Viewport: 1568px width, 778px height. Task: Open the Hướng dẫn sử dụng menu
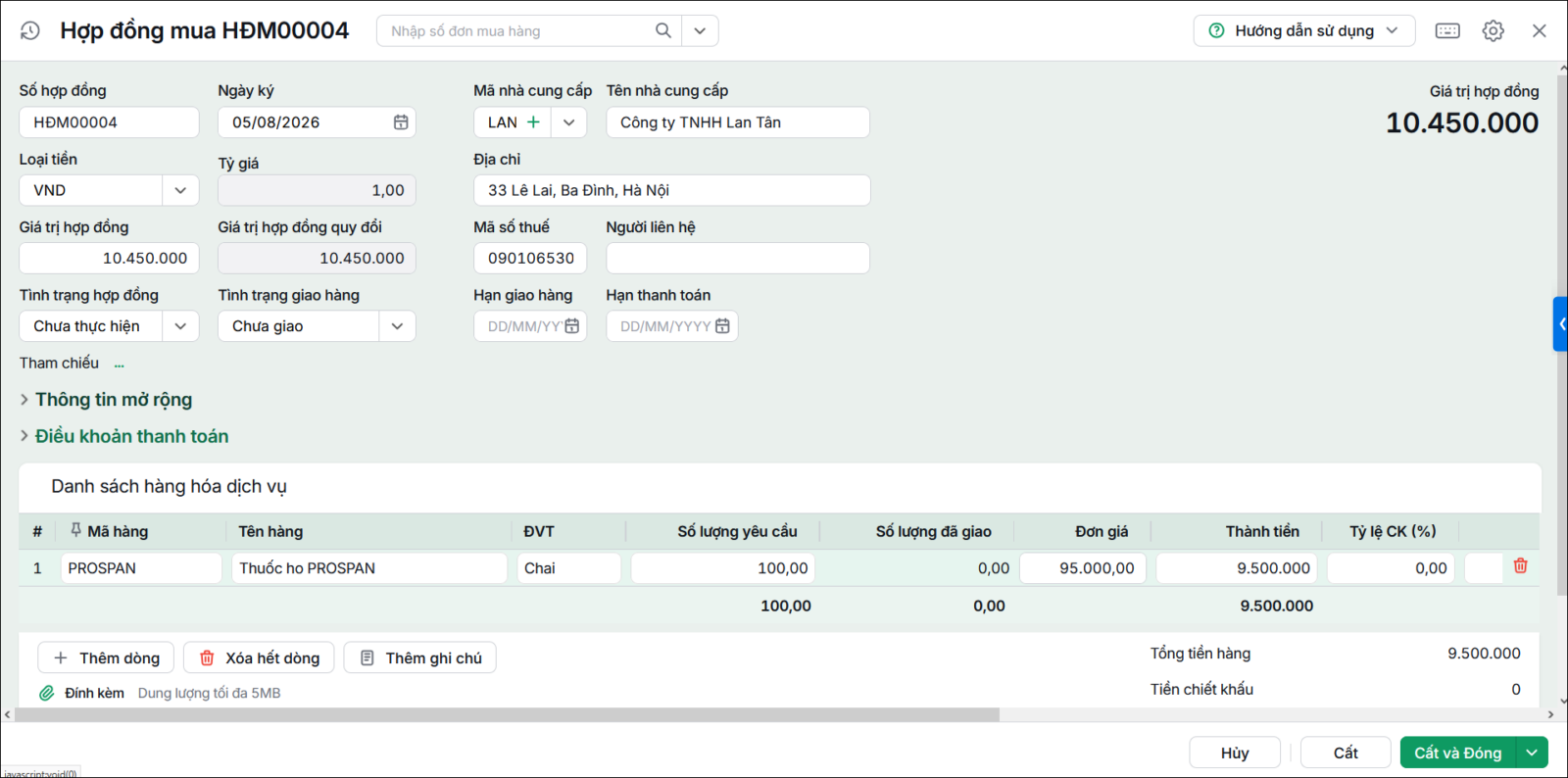pyautogui.click(x=1303, y=30)
